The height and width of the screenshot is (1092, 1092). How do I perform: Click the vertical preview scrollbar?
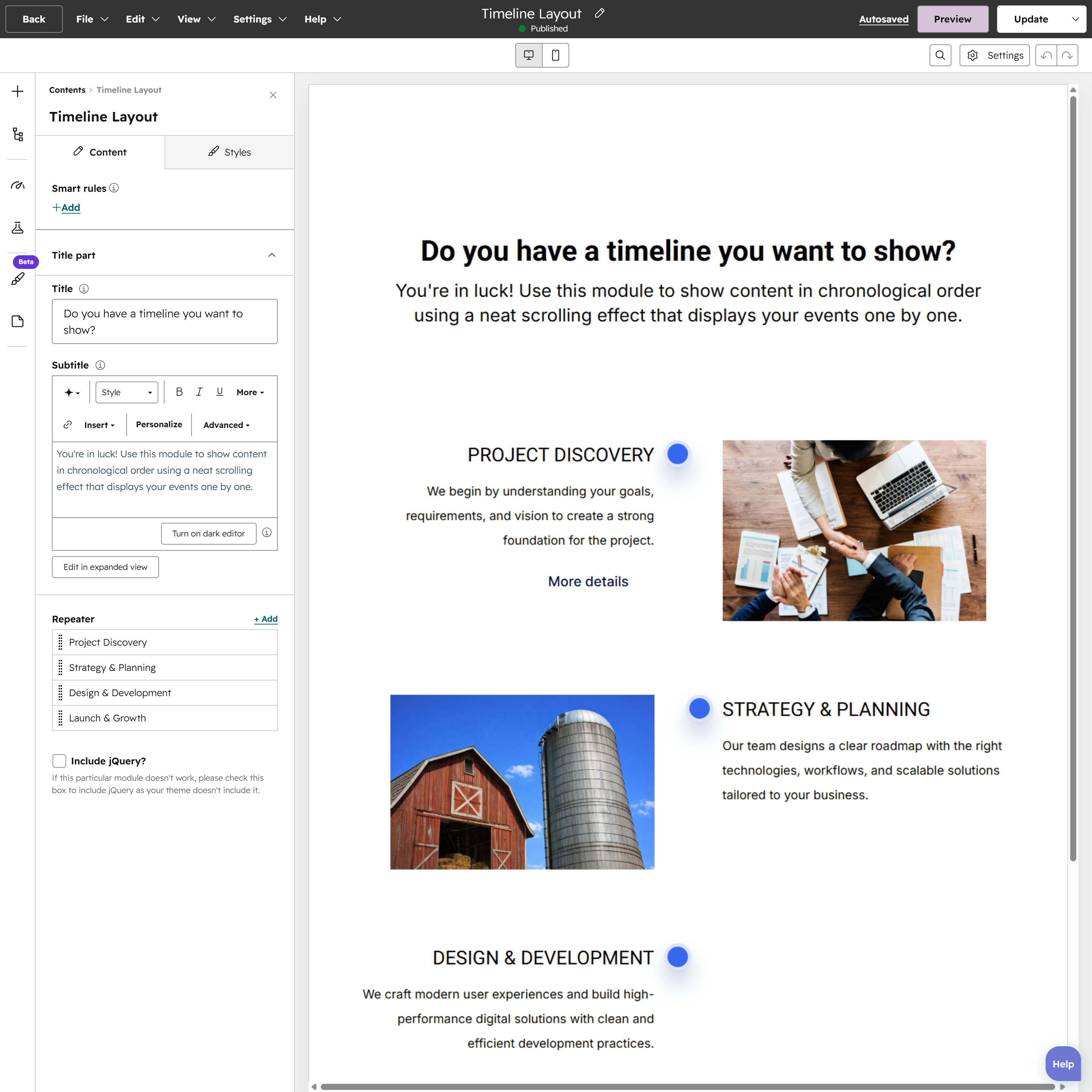pyautogui.click(x=1073, y=479)
